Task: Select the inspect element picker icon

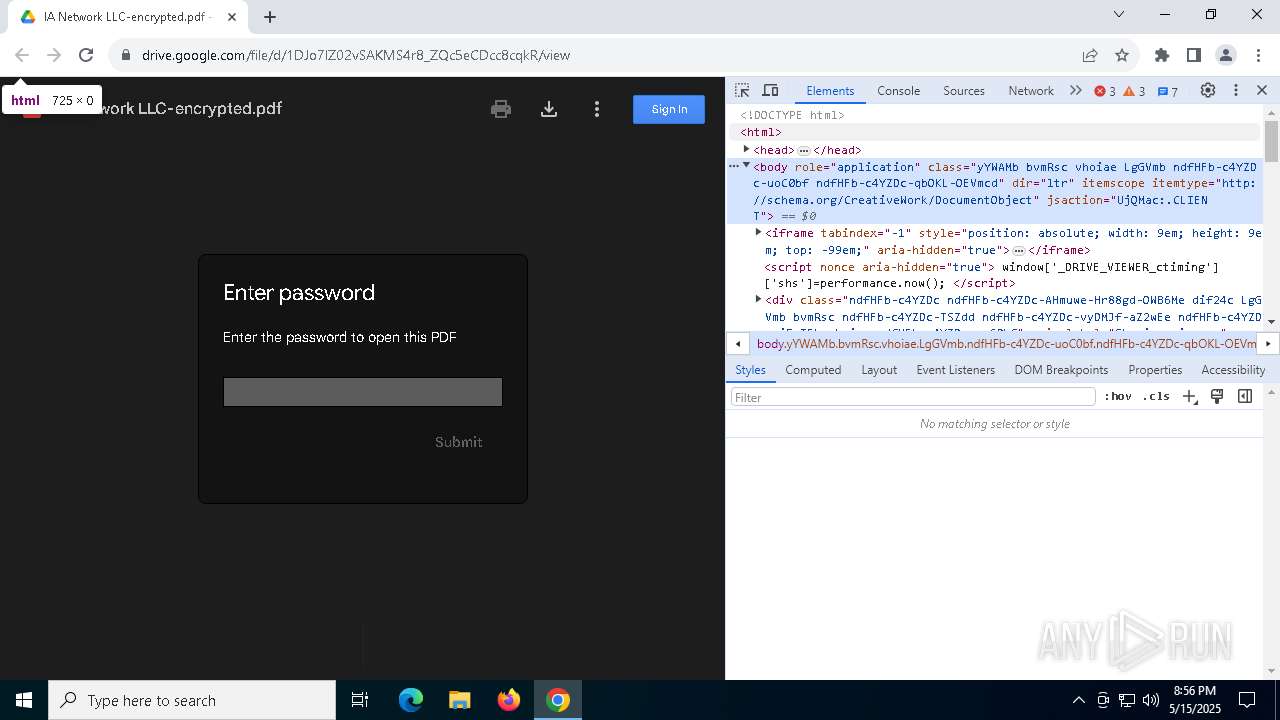Action: (x=742, y=90)
